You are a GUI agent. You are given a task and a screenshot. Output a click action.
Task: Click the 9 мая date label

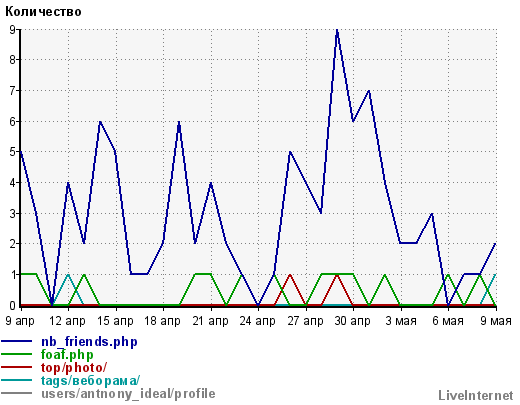(496, 321)
